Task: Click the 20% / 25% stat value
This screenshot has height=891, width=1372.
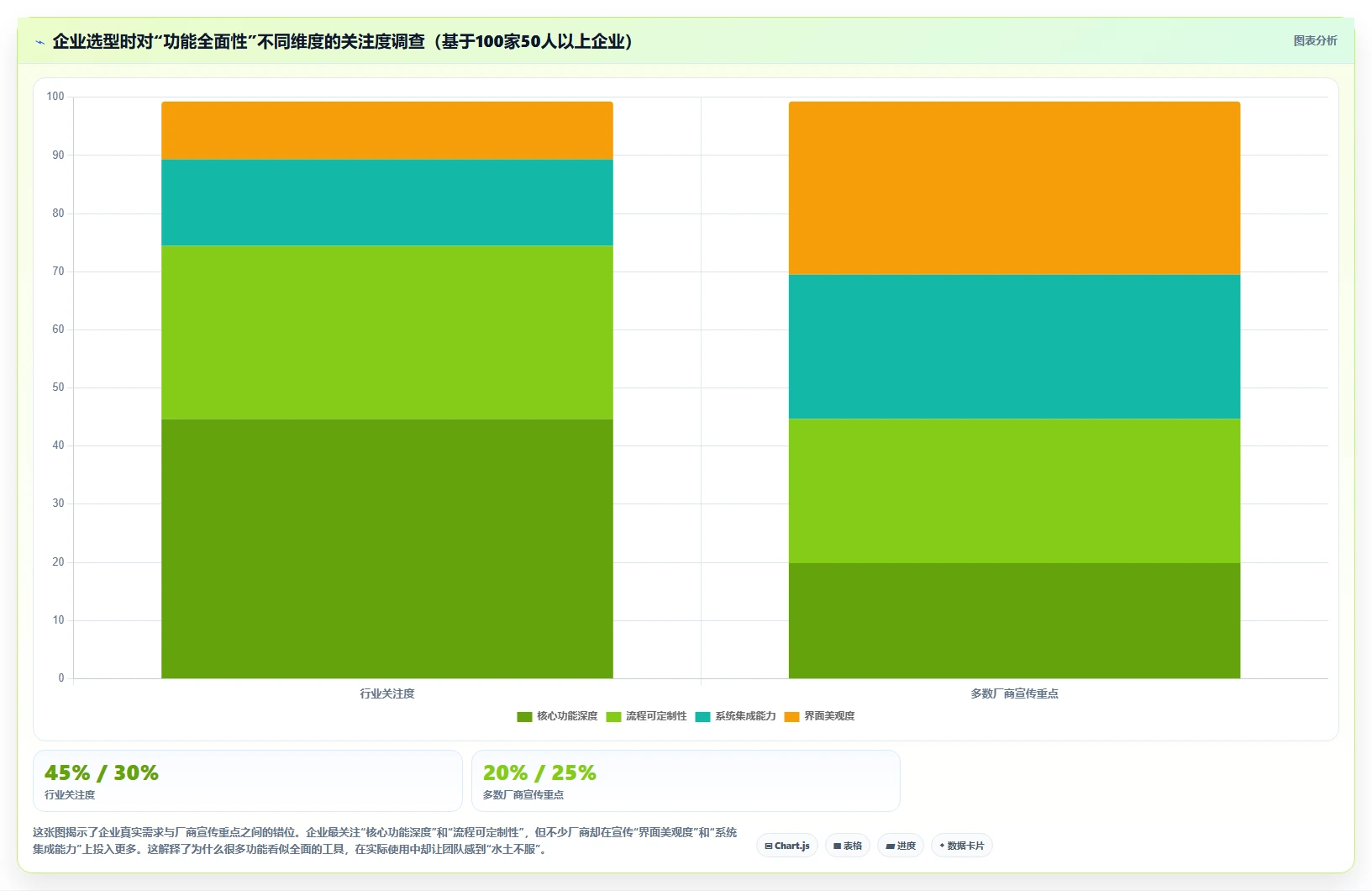Action: (539, 772)
